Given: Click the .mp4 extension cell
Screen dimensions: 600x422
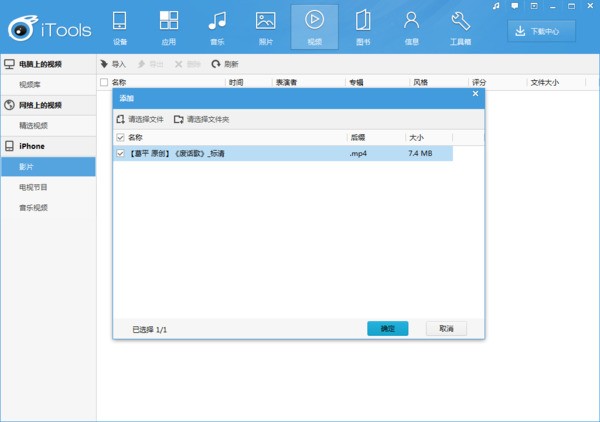Looking at the screenshot, I should [x=358, y=153].
